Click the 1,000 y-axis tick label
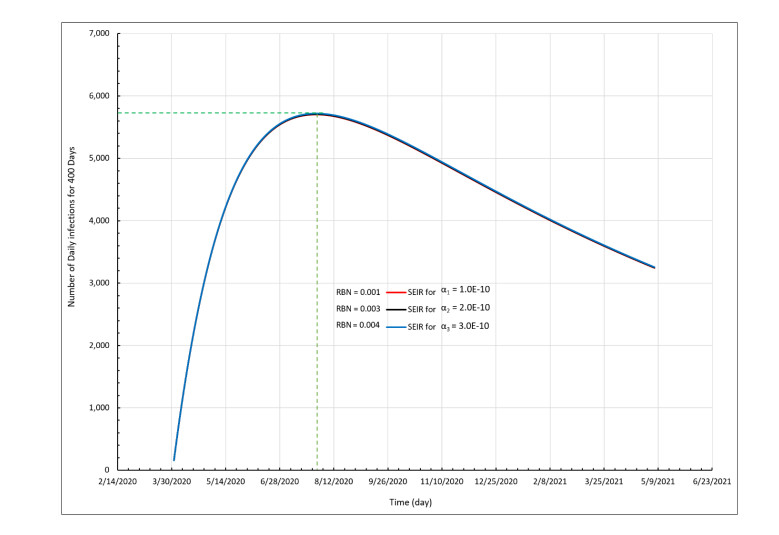This screenshot has height=535, width=779. [97, 408]
